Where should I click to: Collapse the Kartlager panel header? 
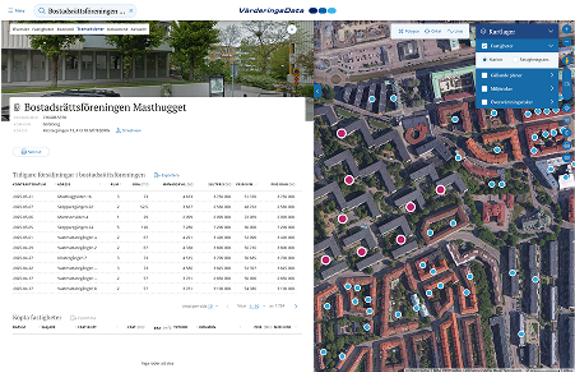click(517, 32)
